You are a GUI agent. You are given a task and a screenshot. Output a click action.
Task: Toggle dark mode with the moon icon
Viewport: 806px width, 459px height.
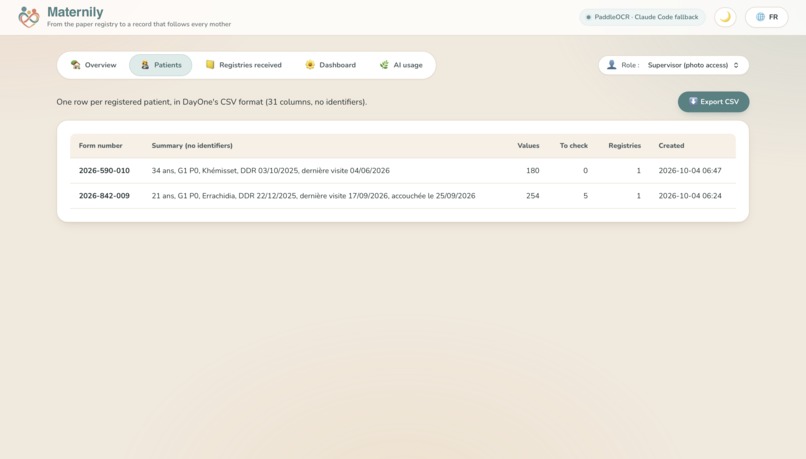point(725,17)
